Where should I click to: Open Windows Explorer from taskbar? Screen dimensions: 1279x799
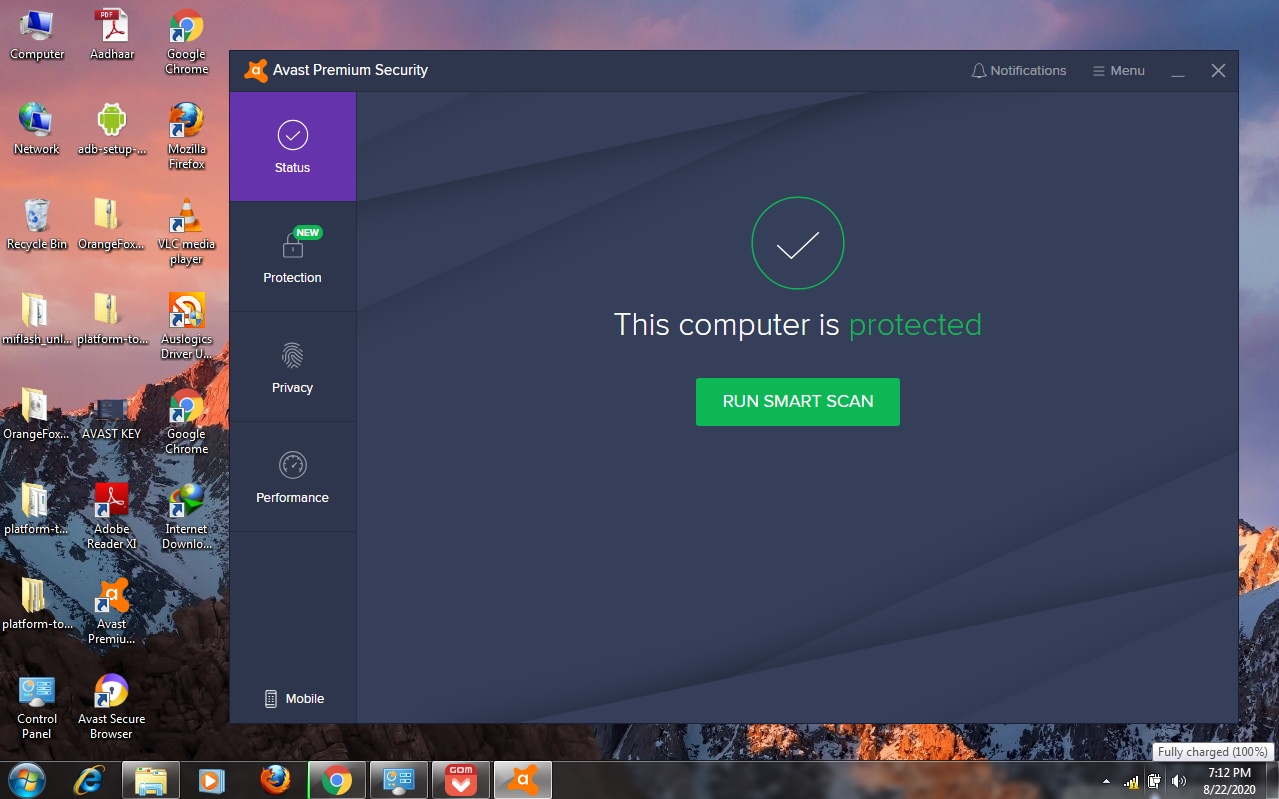[151, 780]
